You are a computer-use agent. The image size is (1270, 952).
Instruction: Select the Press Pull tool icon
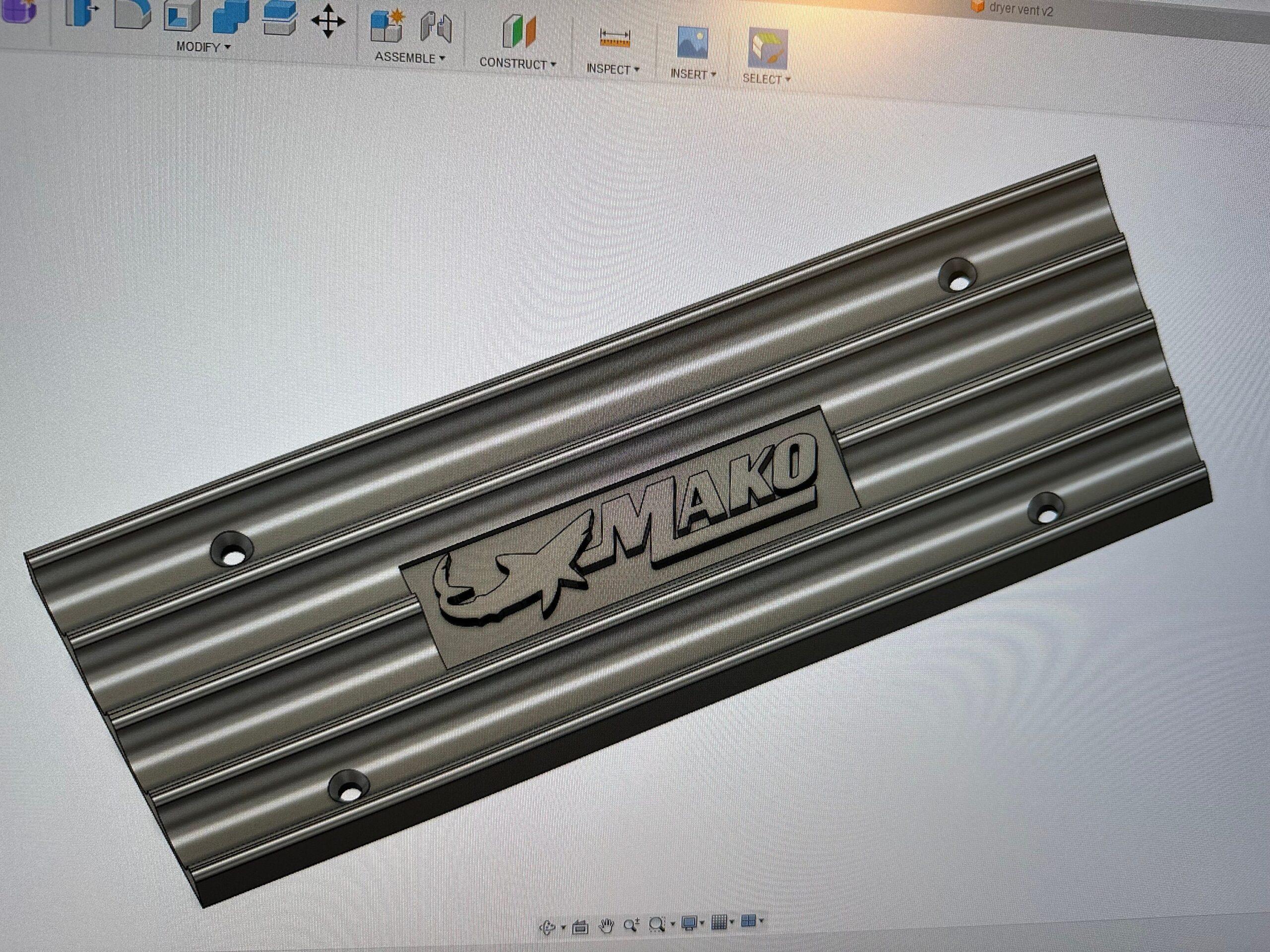(80, 12)
